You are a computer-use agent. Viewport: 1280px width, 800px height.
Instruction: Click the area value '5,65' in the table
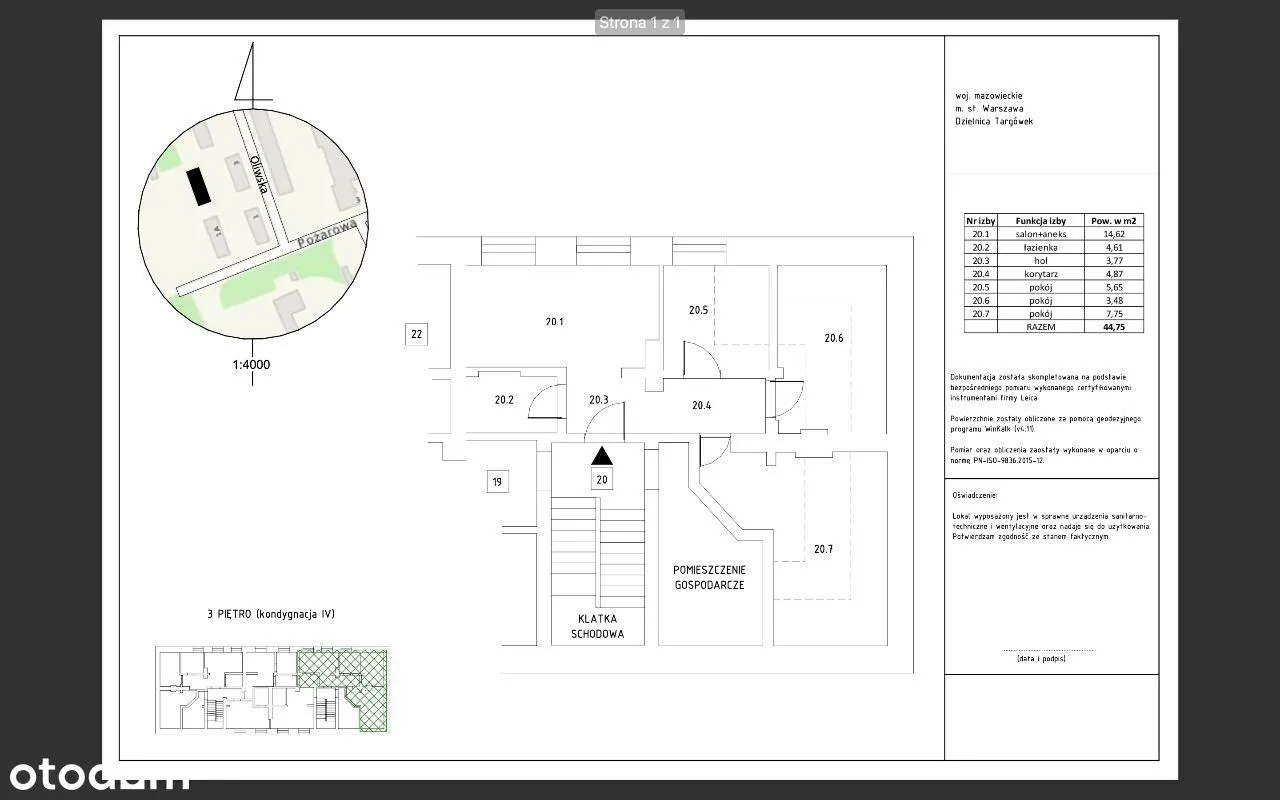tap(1114, 287)
